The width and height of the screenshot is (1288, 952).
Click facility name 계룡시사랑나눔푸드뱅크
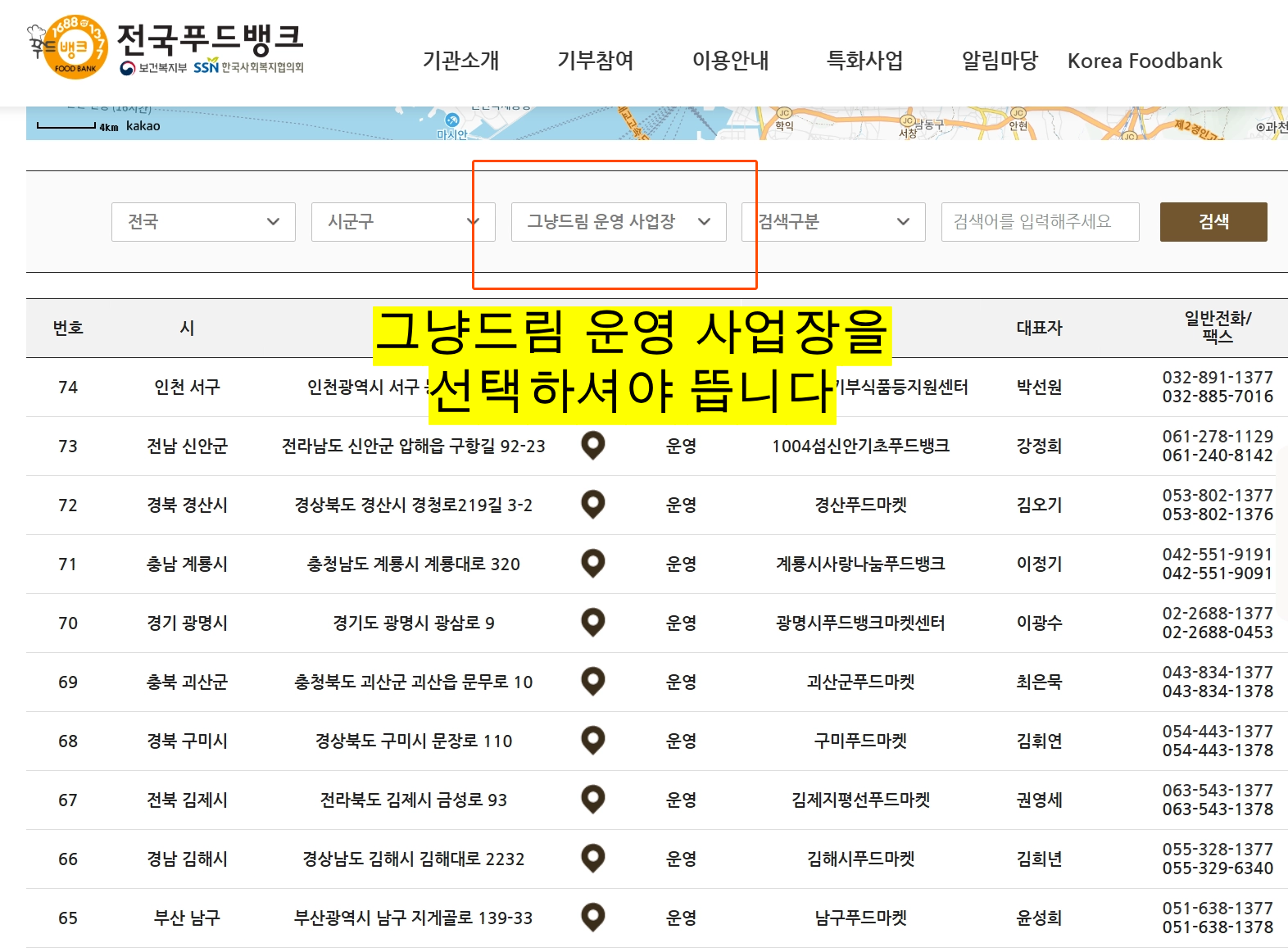(860, 564)
